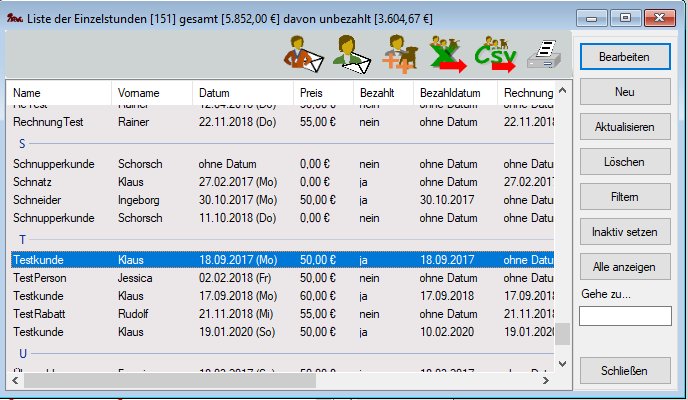Export the list to Excel icon
This screenshot has height=400, width=688.
coord(447,53)
